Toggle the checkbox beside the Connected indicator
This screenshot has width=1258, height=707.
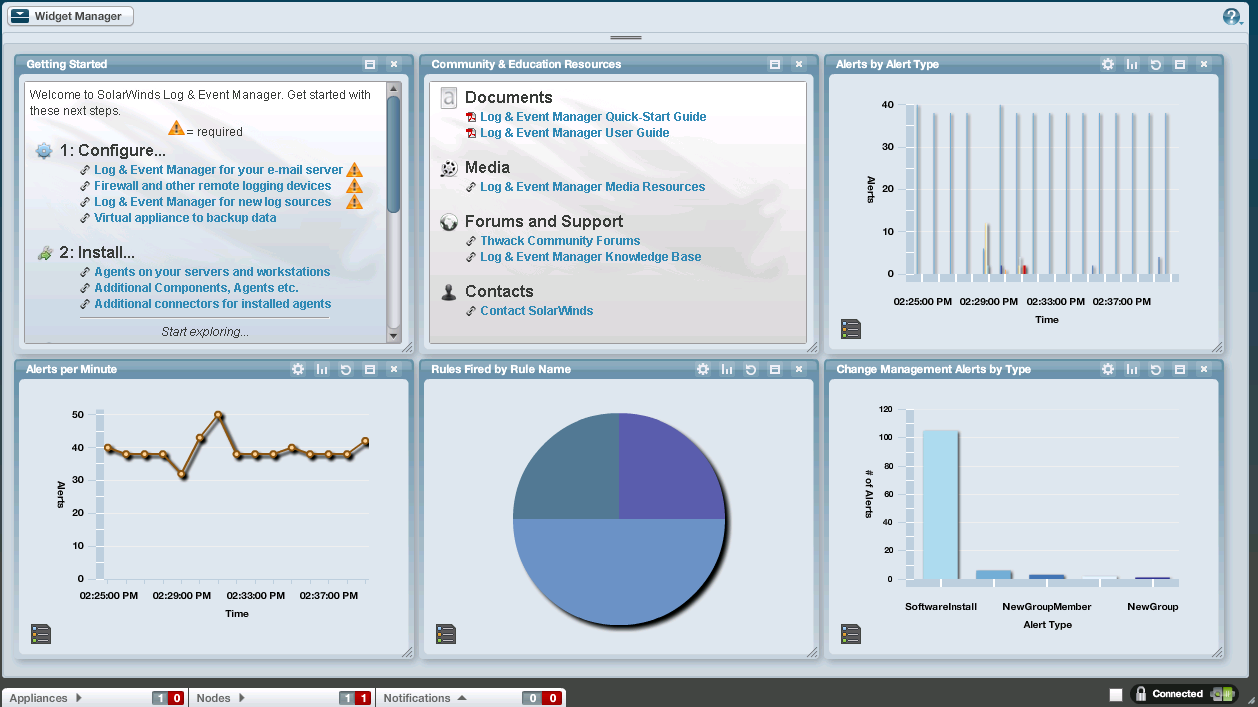1116,695
